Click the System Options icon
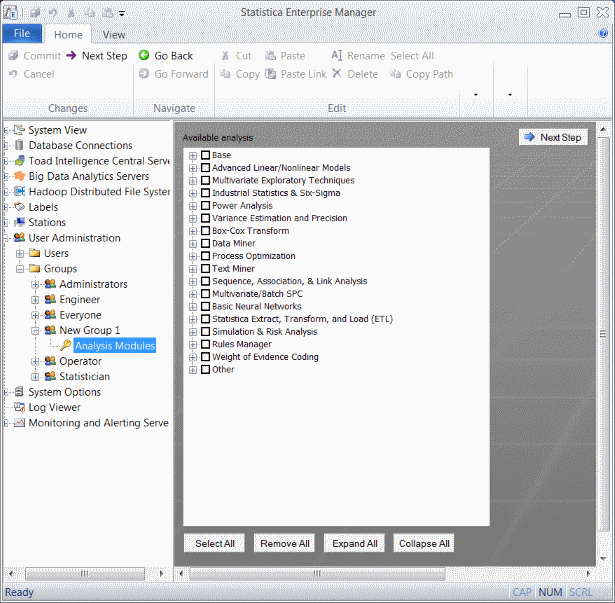 pos(19,392)
